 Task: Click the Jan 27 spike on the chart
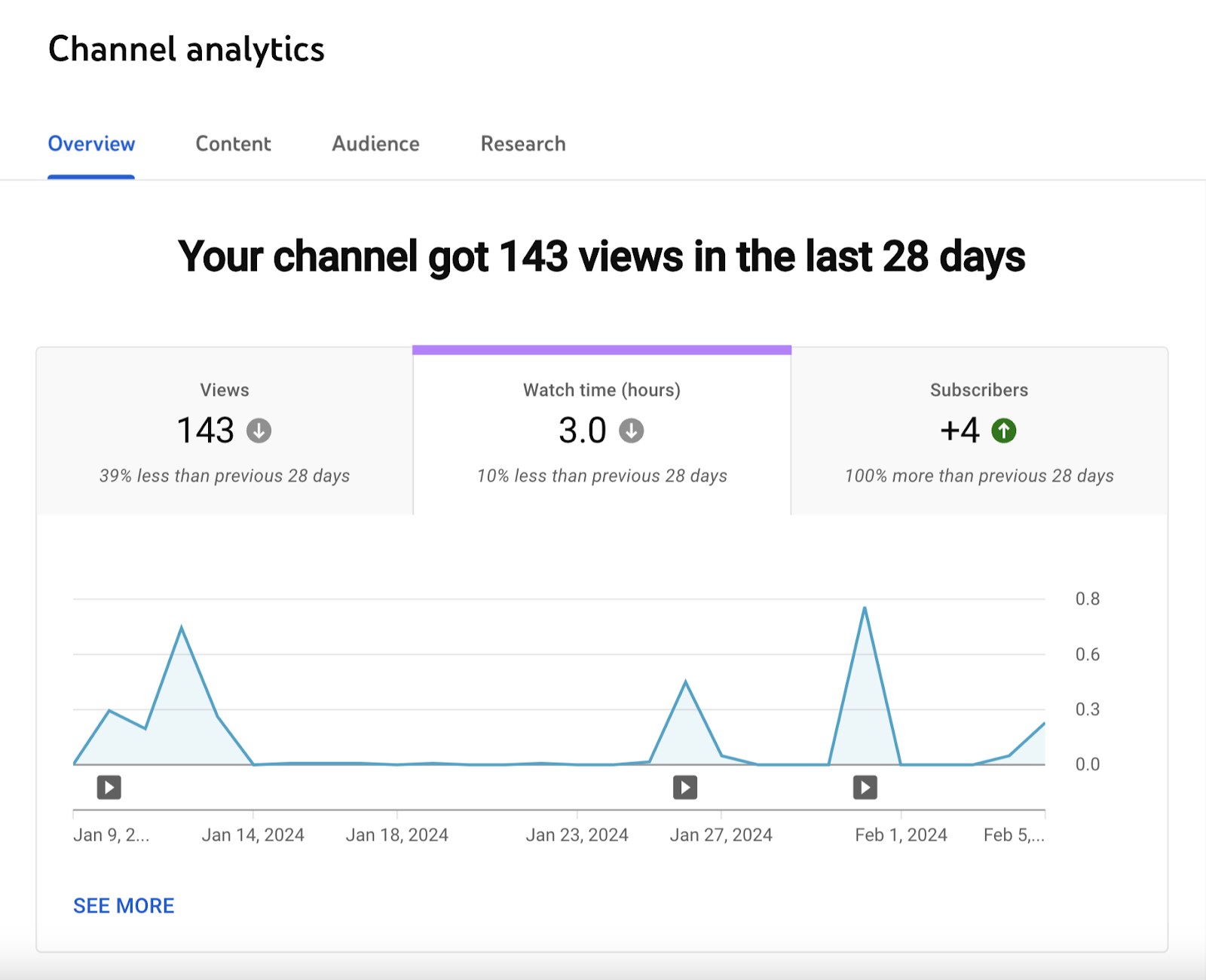(685, 681)
